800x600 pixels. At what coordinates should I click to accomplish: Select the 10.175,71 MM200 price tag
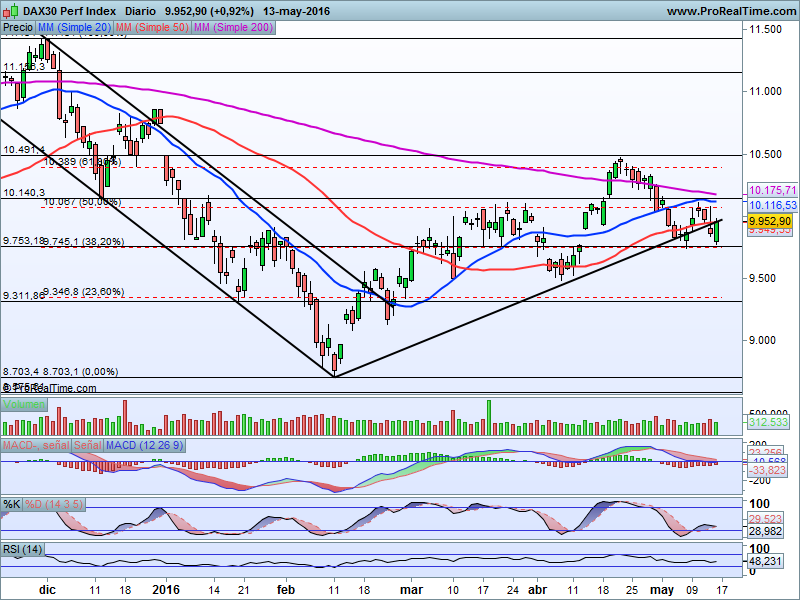pyautogui.click(x=772, y=190)
